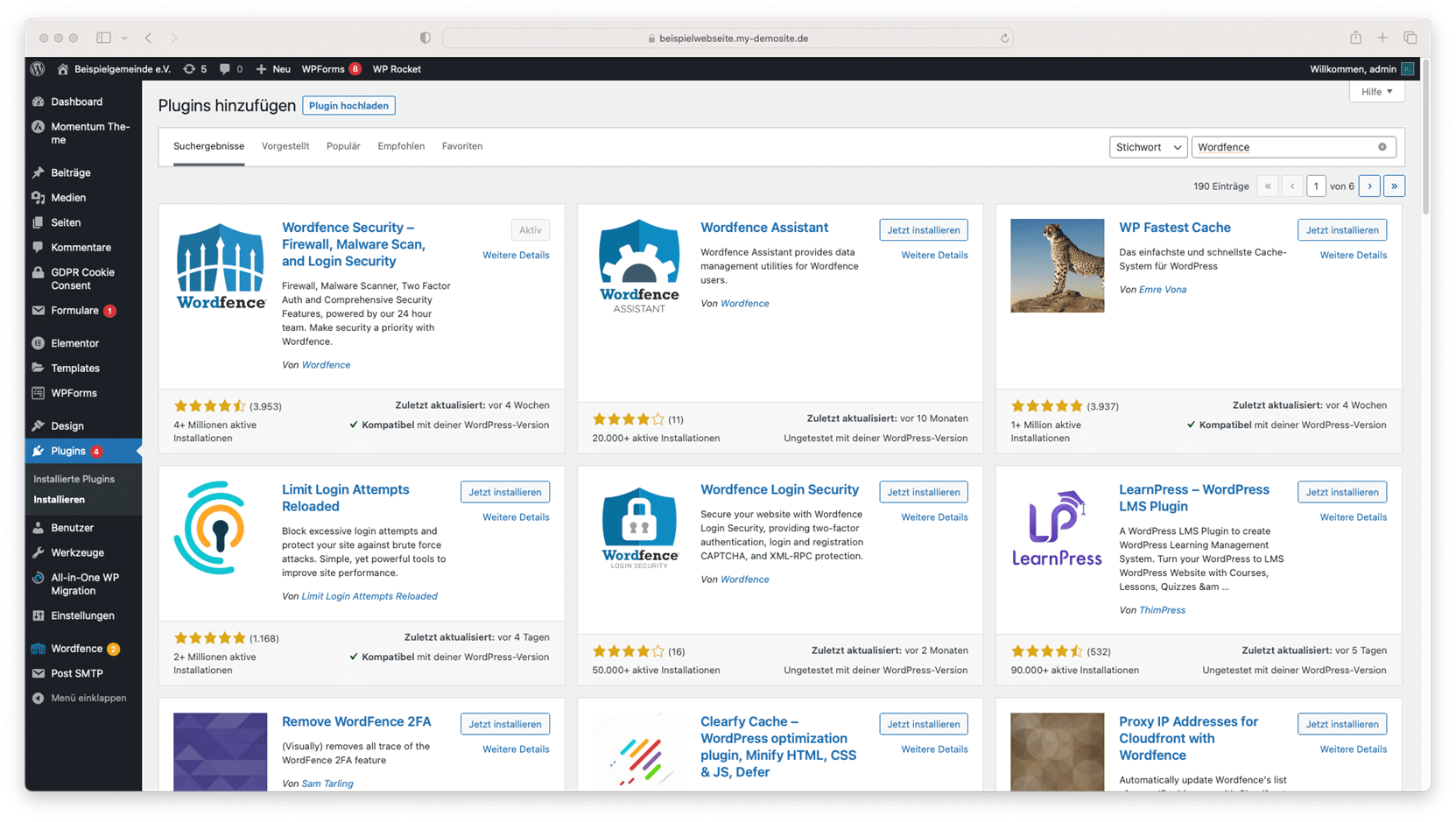This screenshot has height=822, width=1456.
Task: Open the Neu menu in admin bar
Action: pyautogui.click(x=273, y=69)
